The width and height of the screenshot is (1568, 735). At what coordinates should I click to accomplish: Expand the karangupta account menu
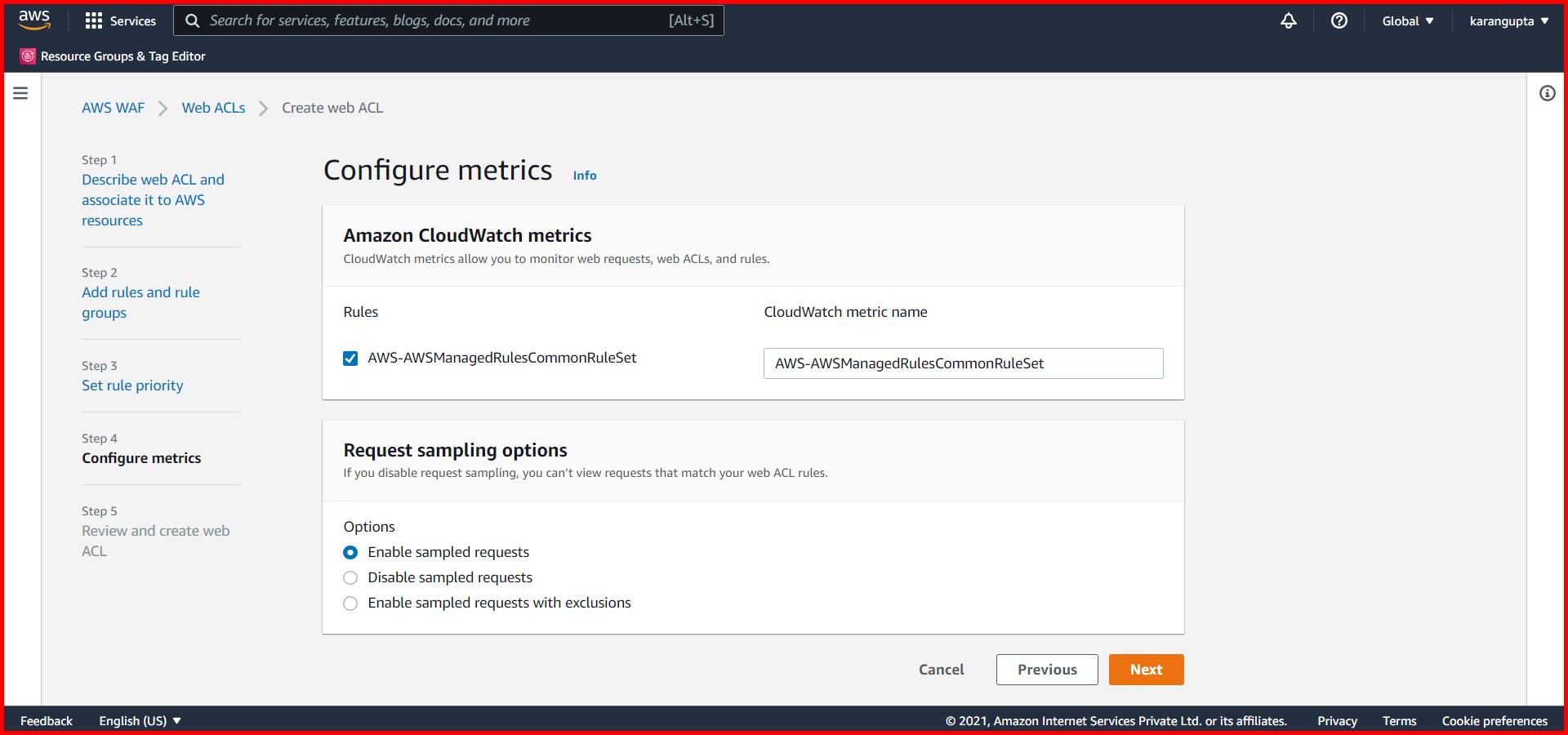(1508, 20)
